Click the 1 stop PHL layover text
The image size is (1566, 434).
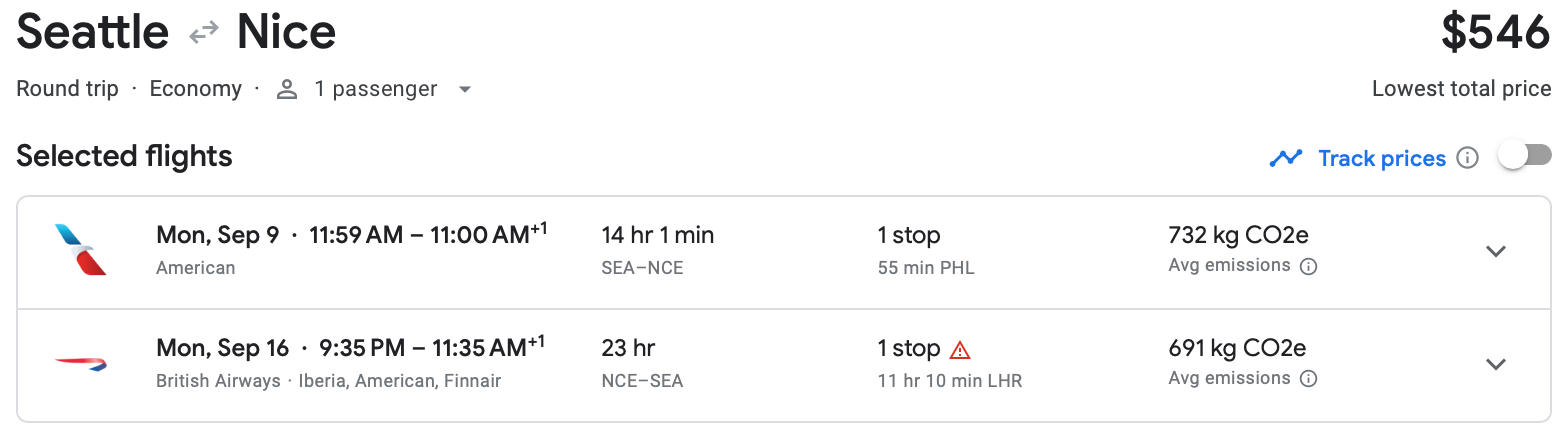pyautogui.click(x=926, y=267)
